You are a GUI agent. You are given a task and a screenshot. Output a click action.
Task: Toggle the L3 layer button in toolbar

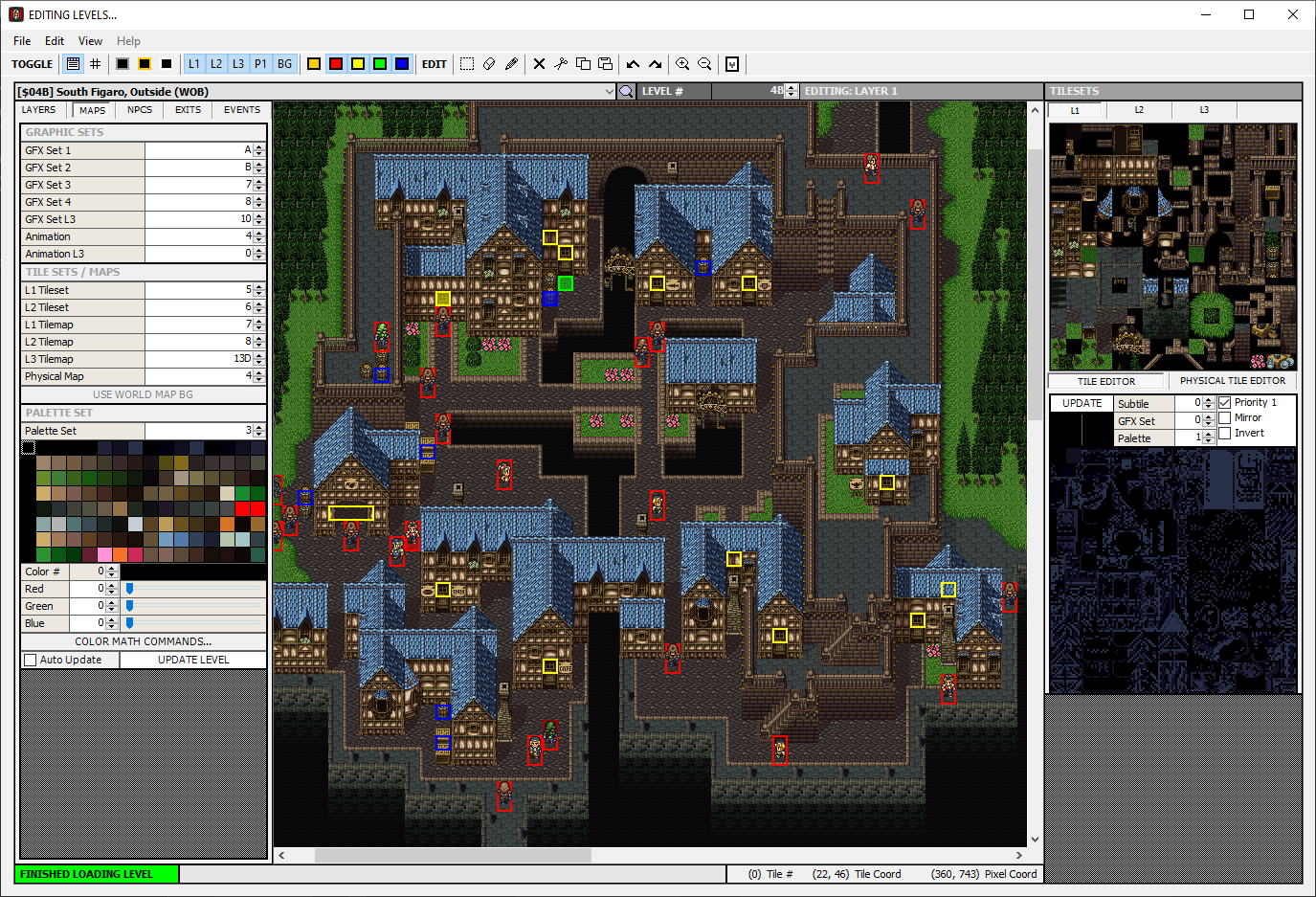coord(238,64)
